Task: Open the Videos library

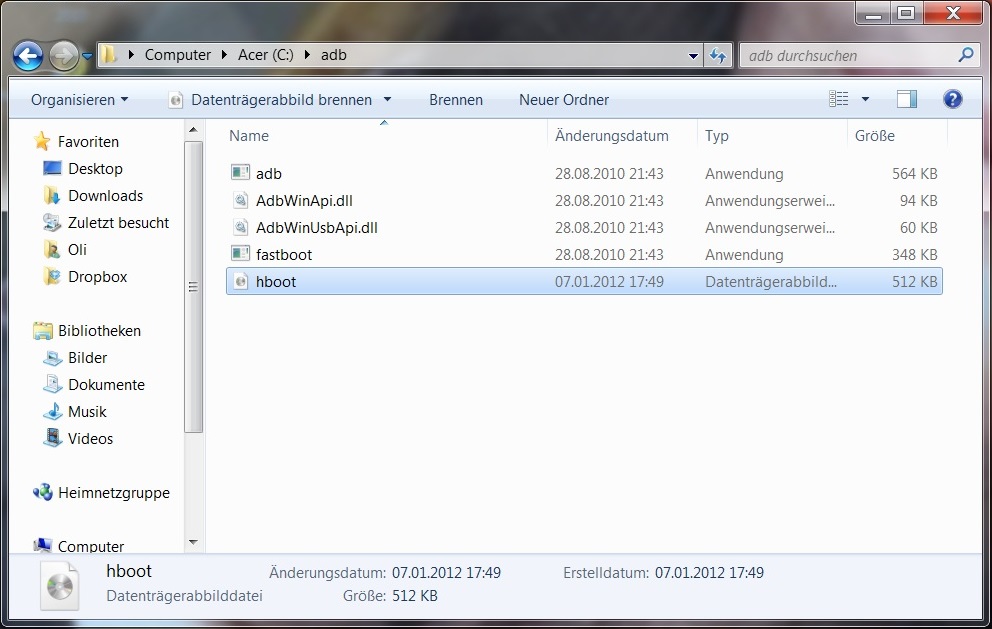Action: click(x=90, y=439)
